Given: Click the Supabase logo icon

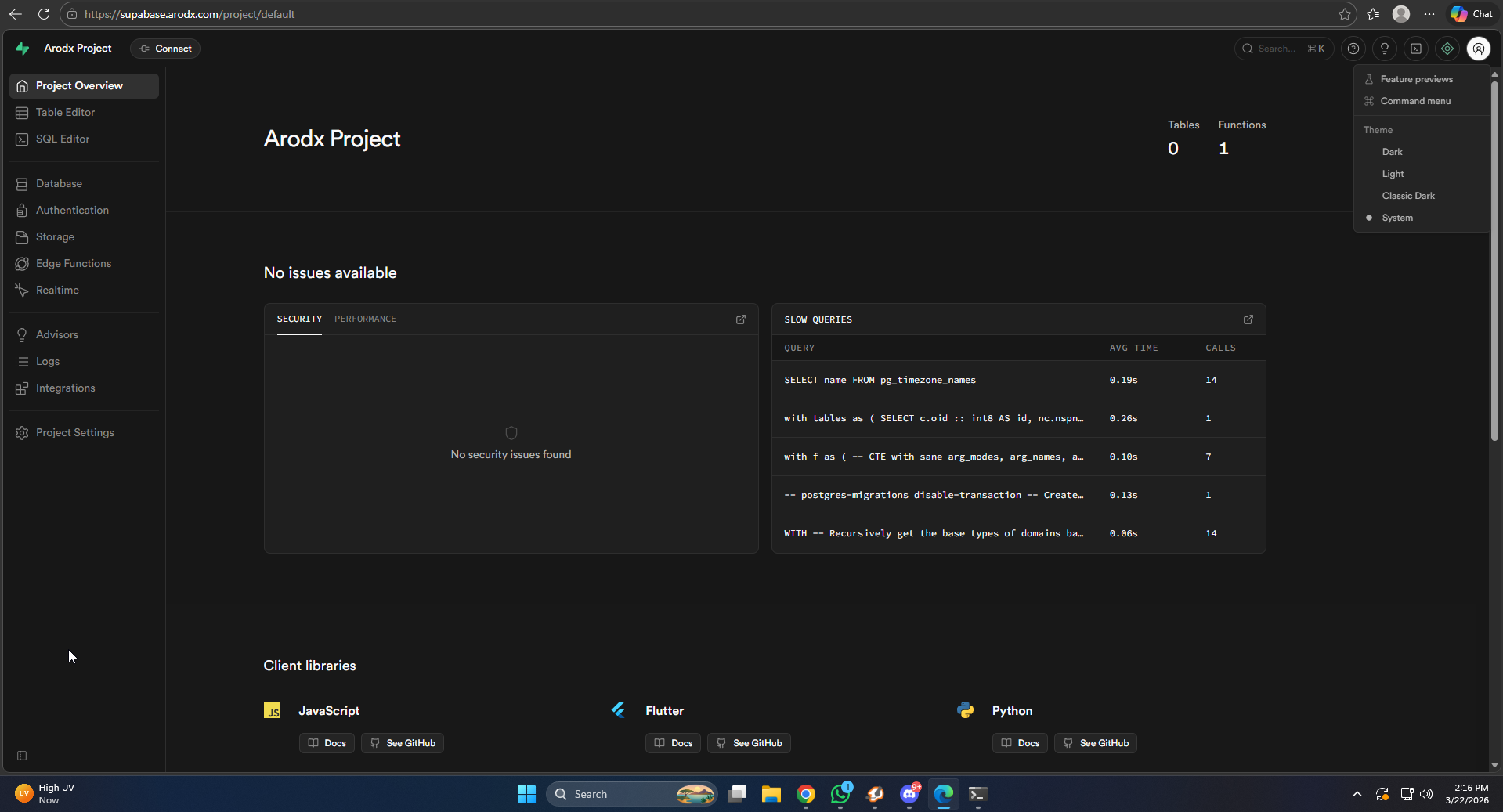Looking at the screenshot, I should [23, 49].
